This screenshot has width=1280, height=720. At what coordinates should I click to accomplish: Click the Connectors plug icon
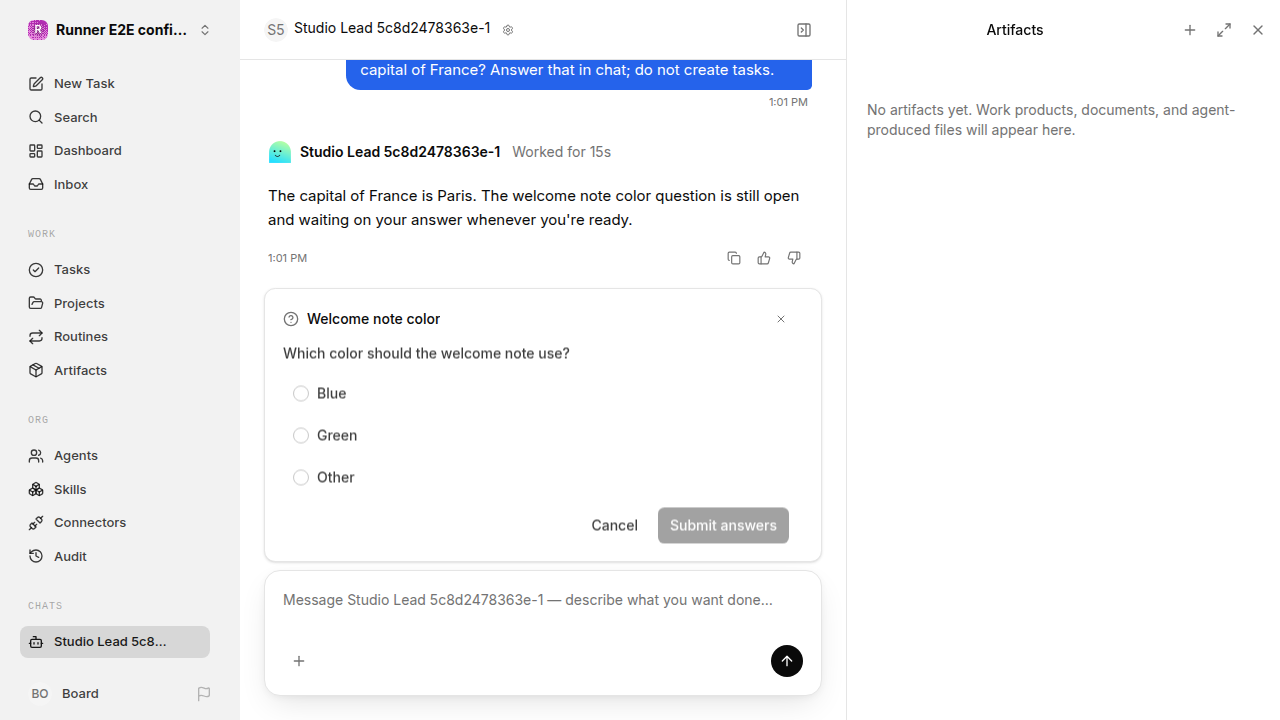36,523
